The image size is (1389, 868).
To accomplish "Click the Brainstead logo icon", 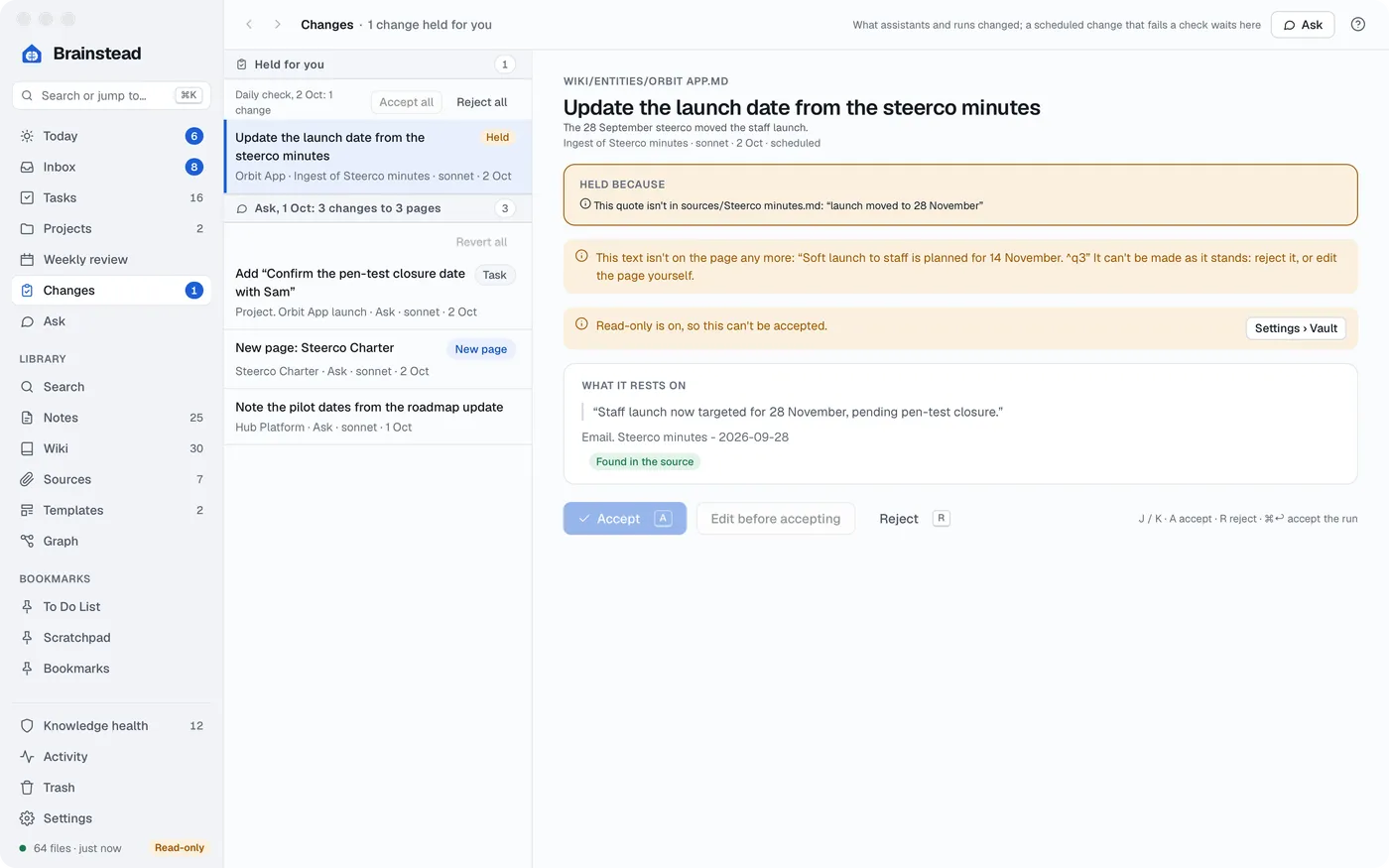I will (x=32, y=54).
